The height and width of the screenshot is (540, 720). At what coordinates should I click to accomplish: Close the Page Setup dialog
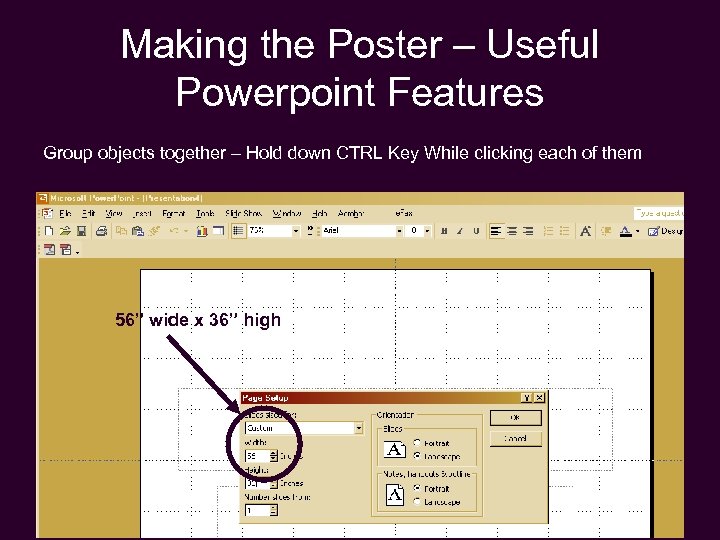tap(540, 398)
